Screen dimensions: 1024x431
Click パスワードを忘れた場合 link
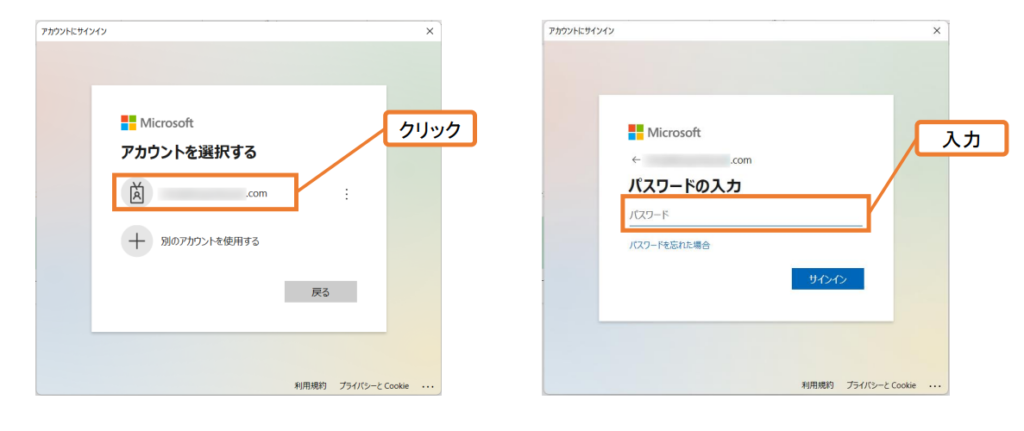tap(669, 246)
